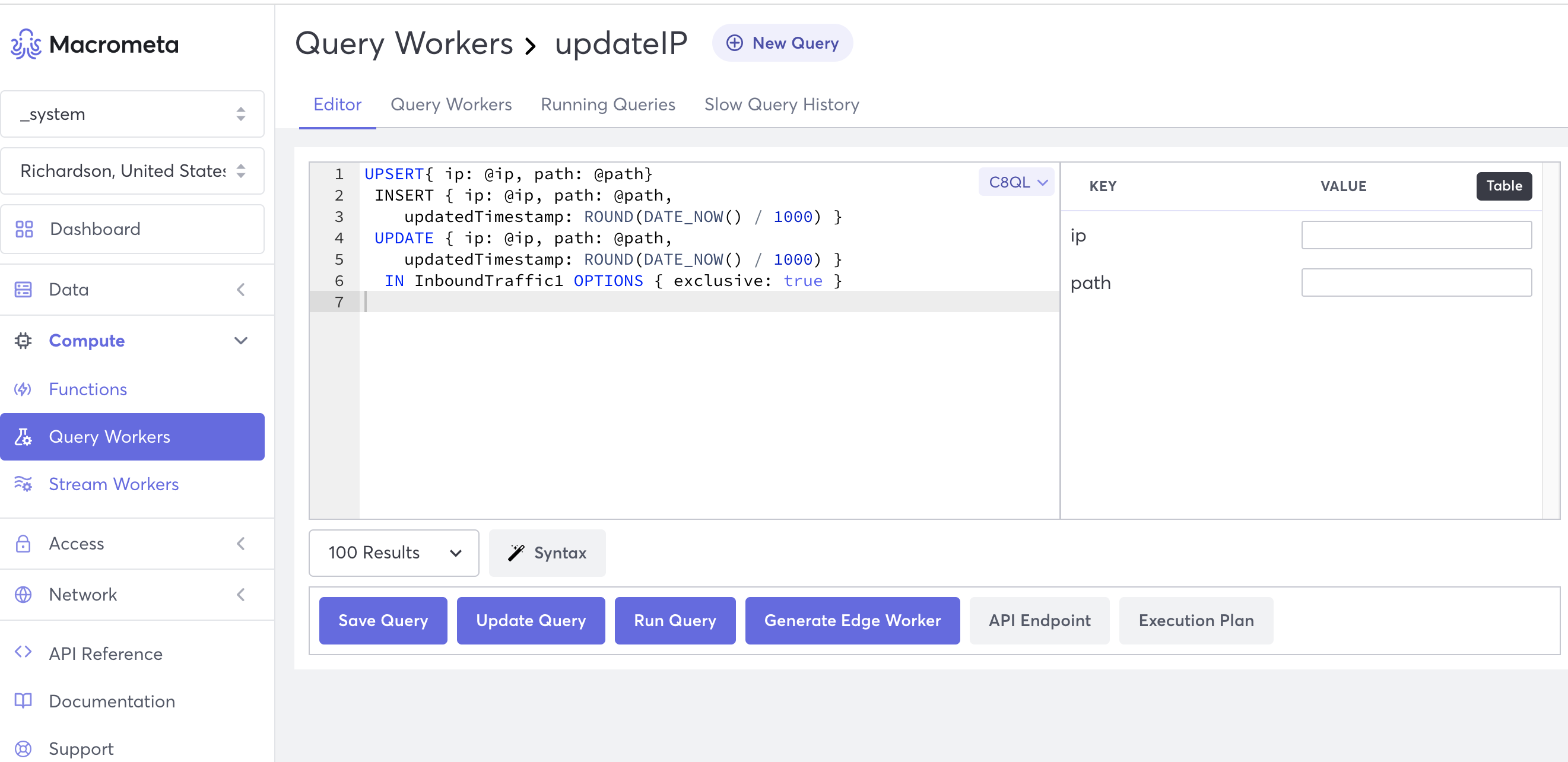Switch to the Running Queries tab

(x=608, y=104)
